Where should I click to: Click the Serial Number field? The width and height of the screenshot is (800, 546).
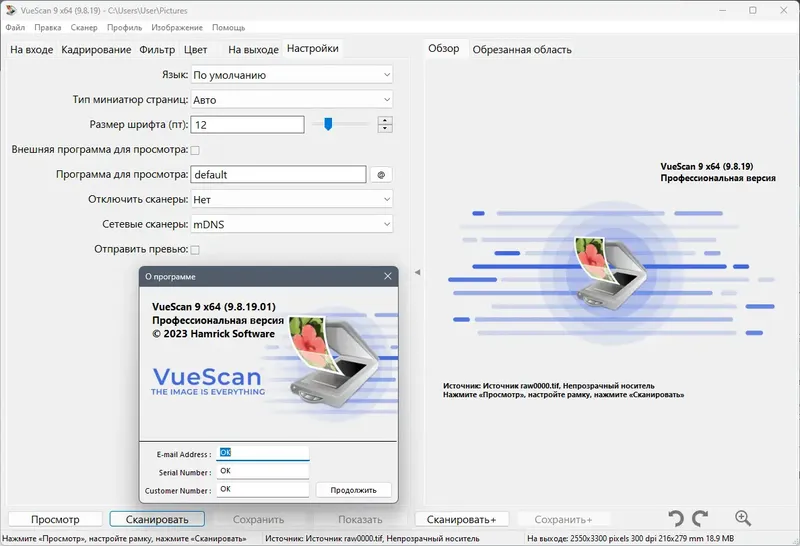coord(263,471)
